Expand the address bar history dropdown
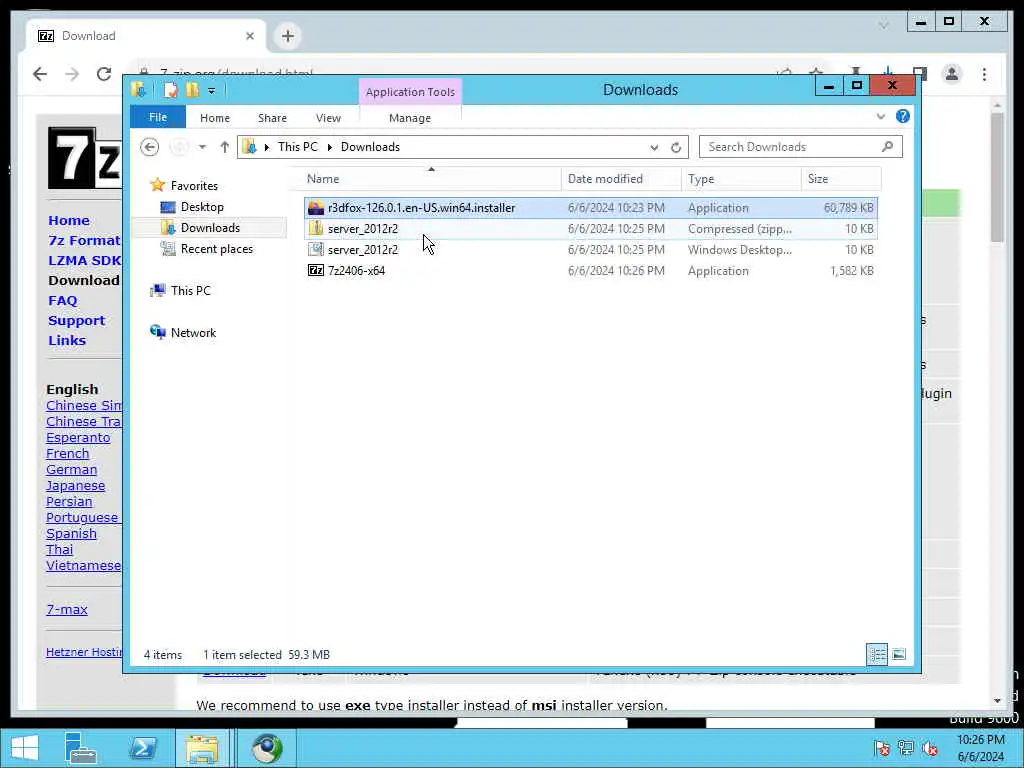This screenshot has width=1024, height=768. tap(654, 148)
